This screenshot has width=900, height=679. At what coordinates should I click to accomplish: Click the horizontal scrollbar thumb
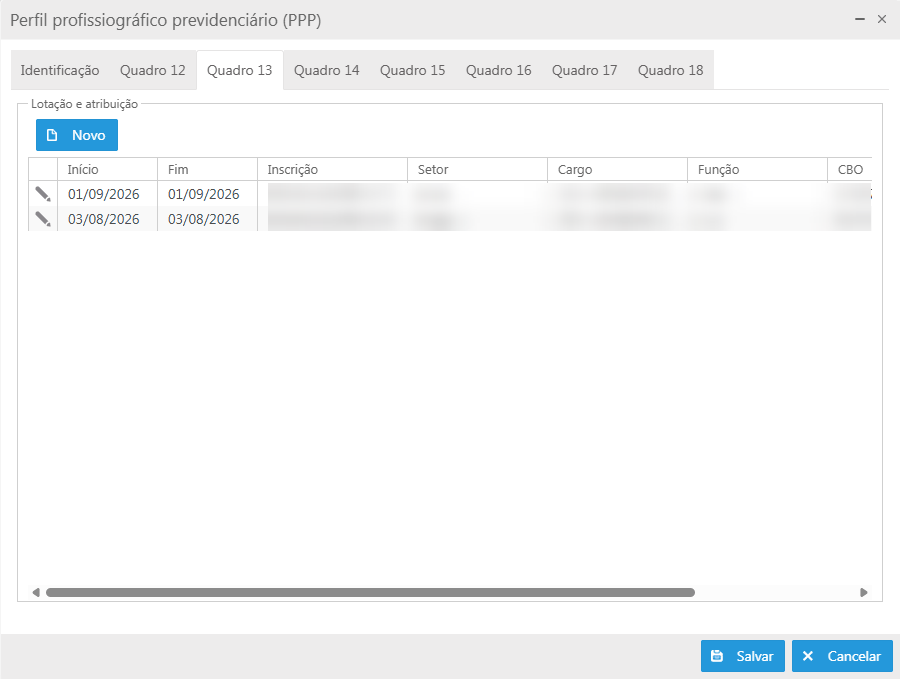coord(370,592)
